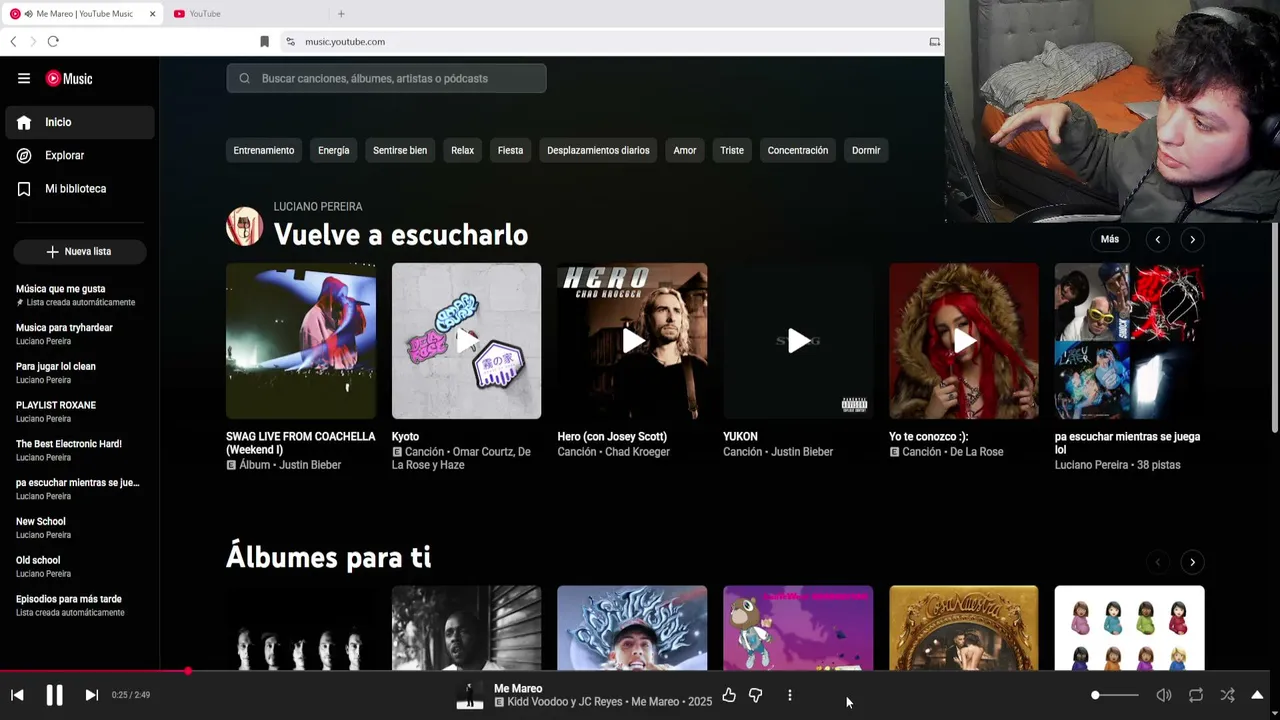Go to Inicio in the sidebar
This screenshot has height=720, width=1280.
pyautogui.click(x=80, y=122)
